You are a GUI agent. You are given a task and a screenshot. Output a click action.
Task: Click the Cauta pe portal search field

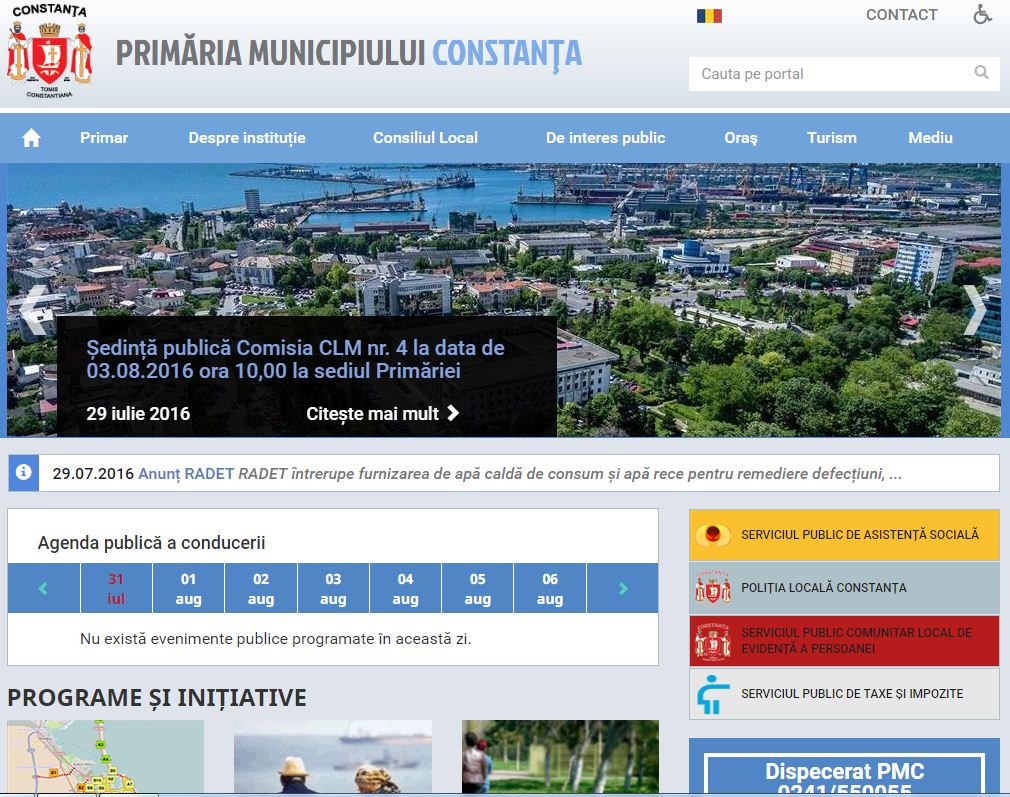pos(828,74)
